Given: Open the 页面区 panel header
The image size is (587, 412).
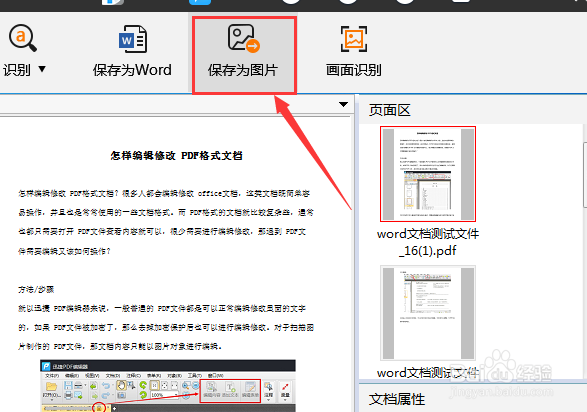Looking at the screenshot, I should [390, 110].
